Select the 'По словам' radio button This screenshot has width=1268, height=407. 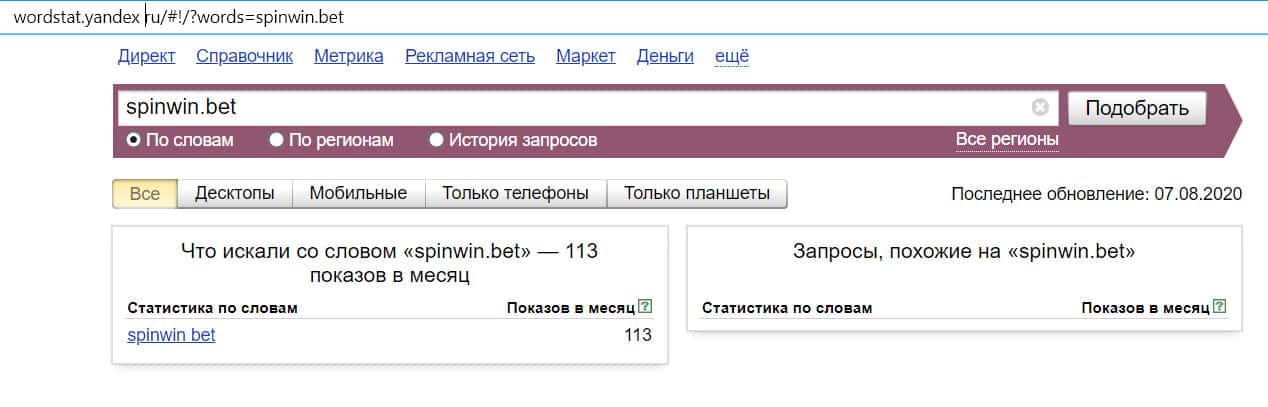pyautogui.click(x=133, y=140)
